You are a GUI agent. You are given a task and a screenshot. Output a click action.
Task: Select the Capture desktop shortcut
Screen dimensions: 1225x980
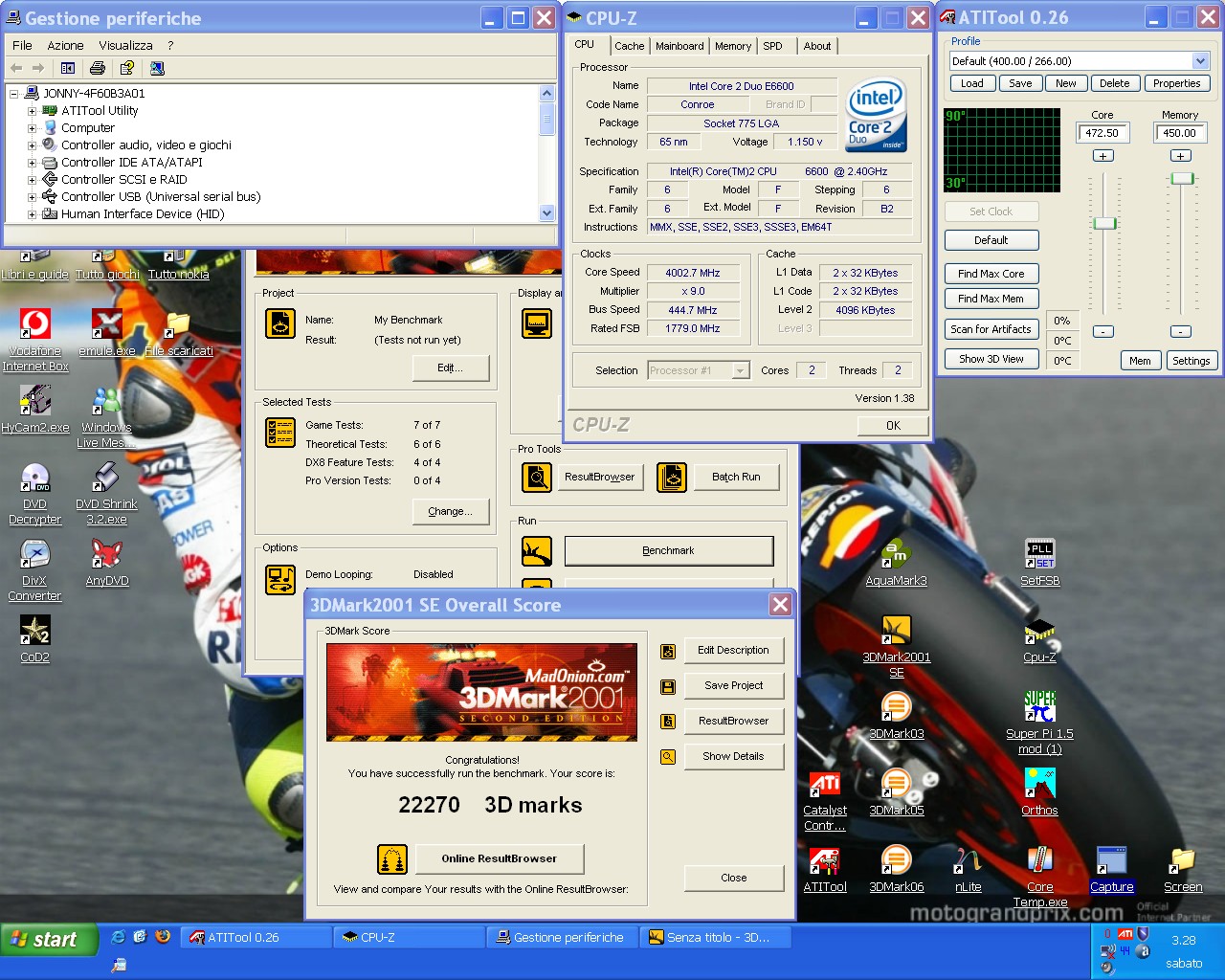pos(1111,869)
